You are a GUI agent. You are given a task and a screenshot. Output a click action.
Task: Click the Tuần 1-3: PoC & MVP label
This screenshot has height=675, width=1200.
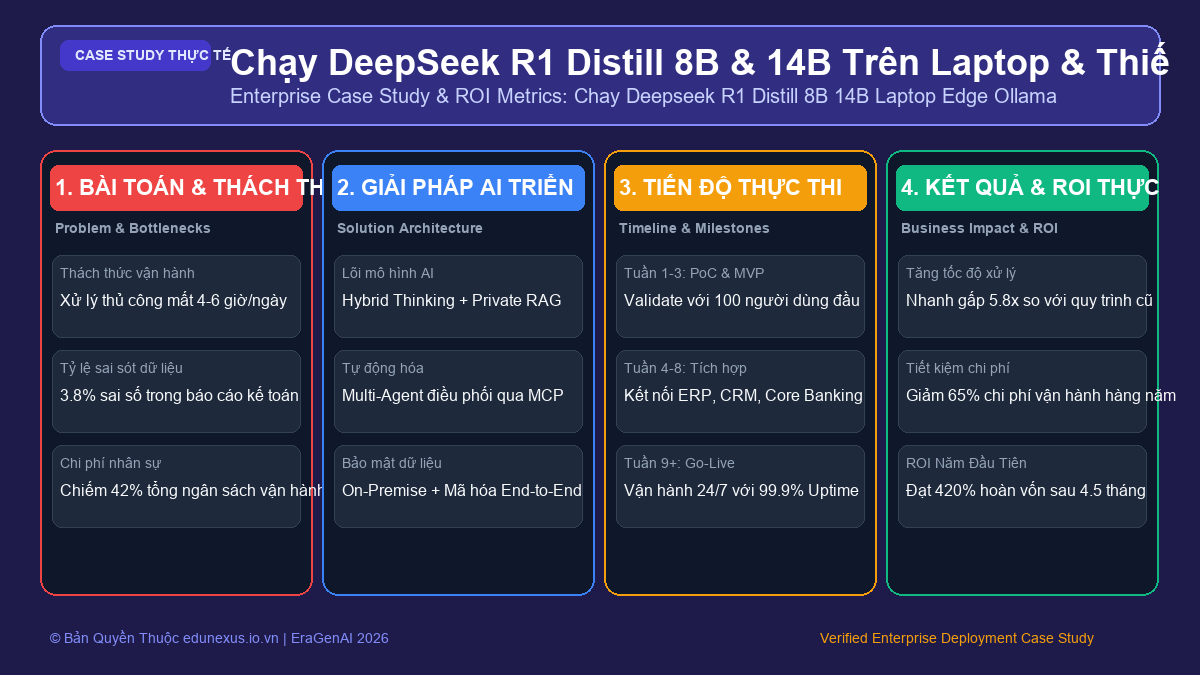click(x=694, y=273)
